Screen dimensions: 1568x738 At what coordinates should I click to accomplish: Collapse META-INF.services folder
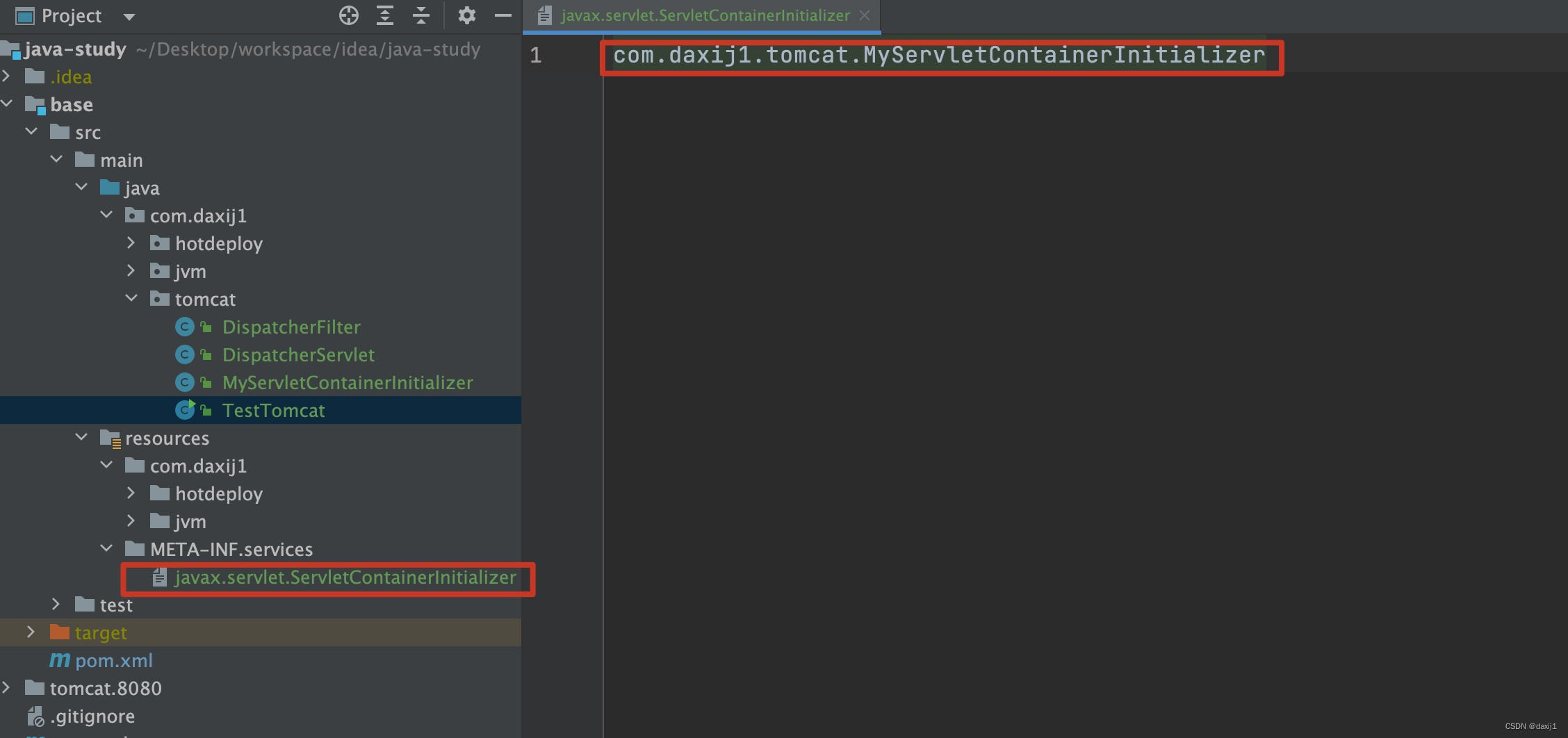click(106, 548)
